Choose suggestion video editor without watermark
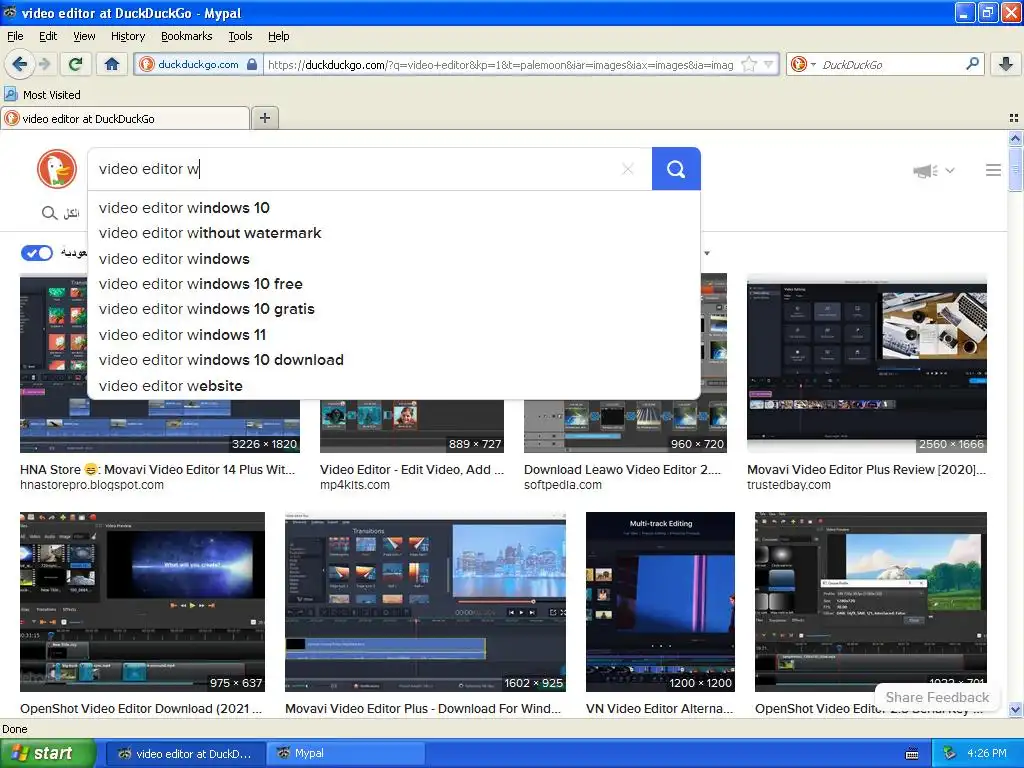This screenshot has height=768, width=1024. (x=394, y=233)
